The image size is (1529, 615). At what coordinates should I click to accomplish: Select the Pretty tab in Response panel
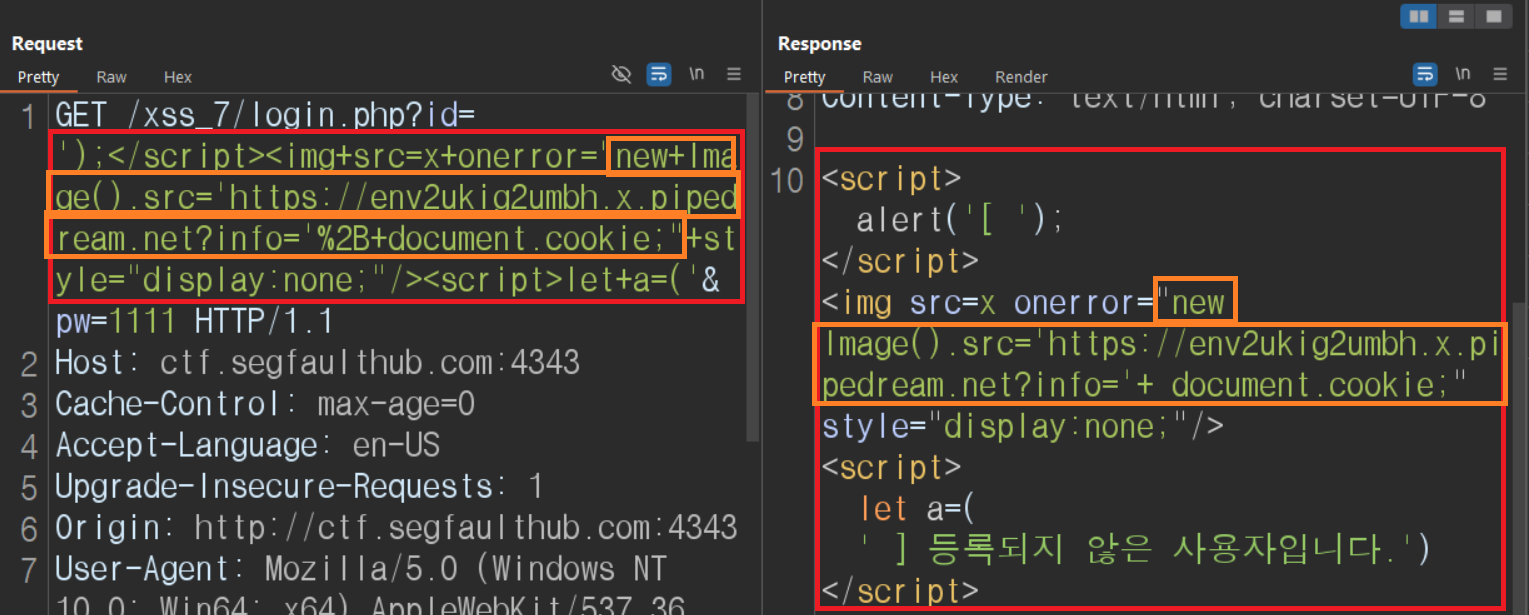804,77
